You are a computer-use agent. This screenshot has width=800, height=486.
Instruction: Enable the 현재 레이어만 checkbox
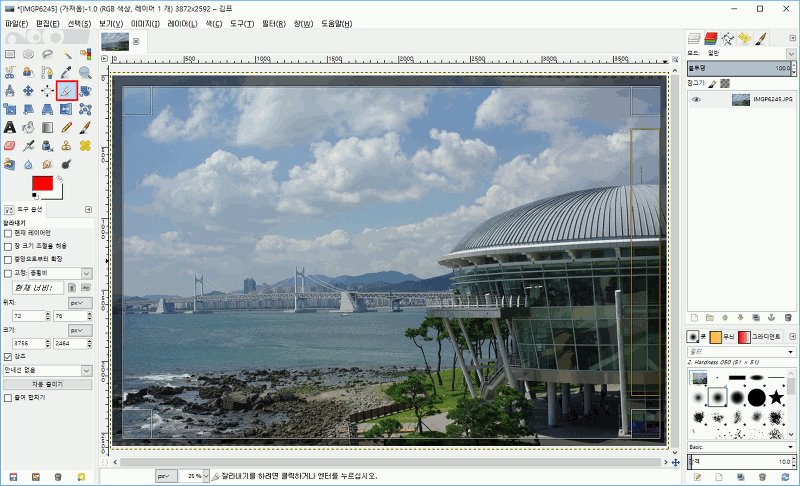(9, 233)
